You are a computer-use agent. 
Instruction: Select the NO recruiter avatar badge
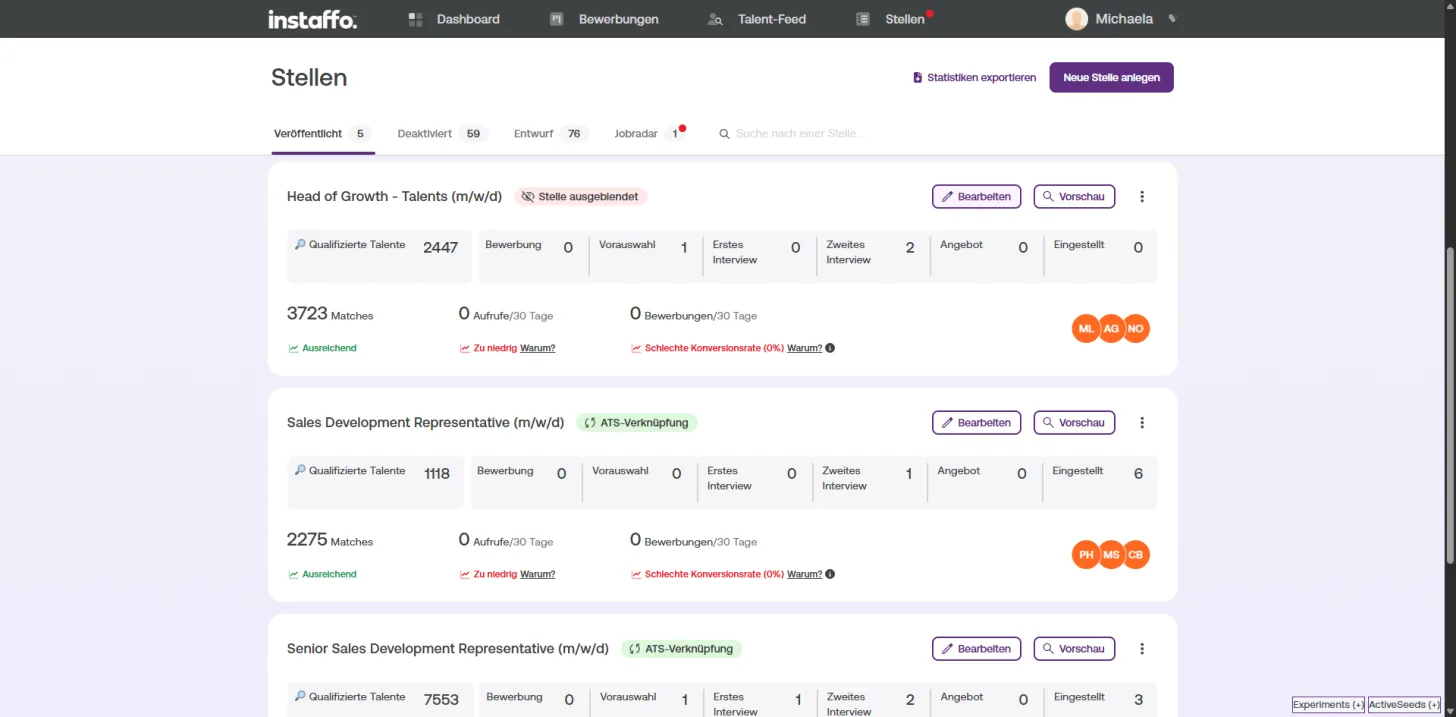pos(1135,328)
